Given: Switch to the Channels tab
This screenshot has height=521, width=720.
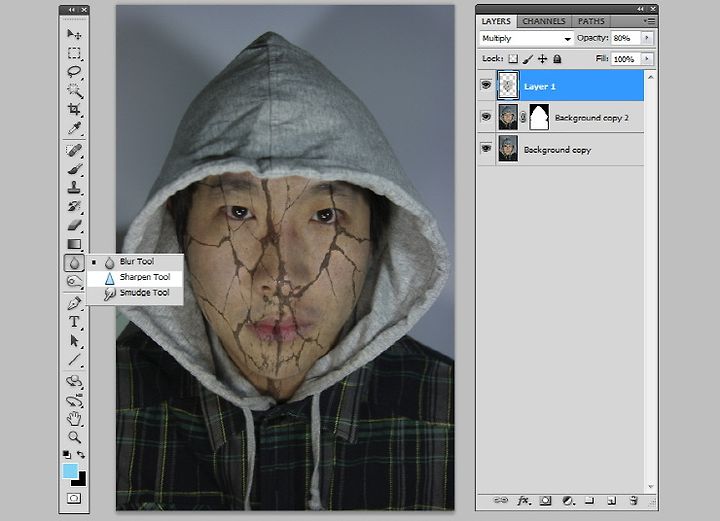Looking at the screenshot, I should click(x=544, y=21).
